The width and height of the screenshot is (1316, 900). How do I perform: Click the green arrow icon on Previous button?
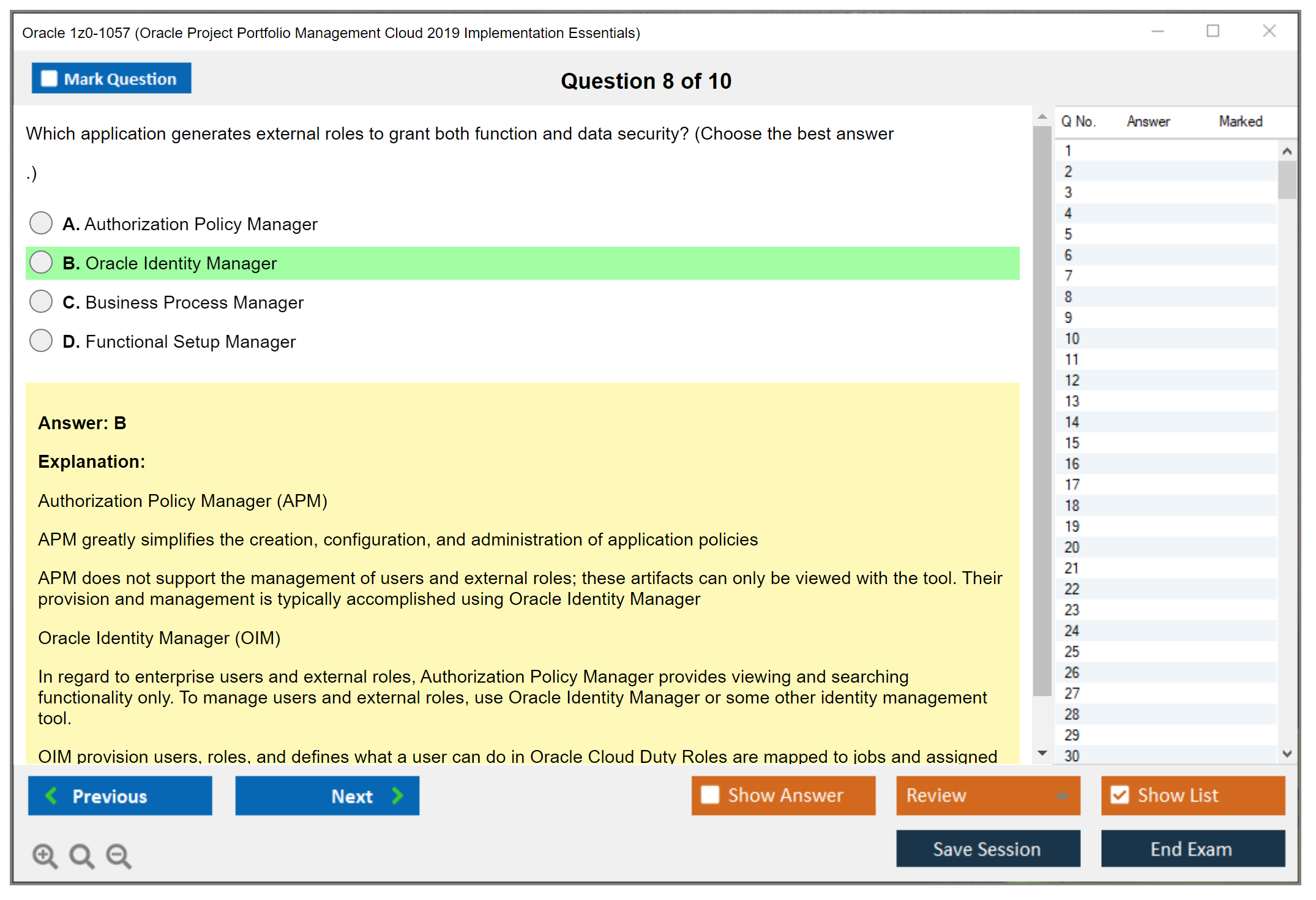51,795
